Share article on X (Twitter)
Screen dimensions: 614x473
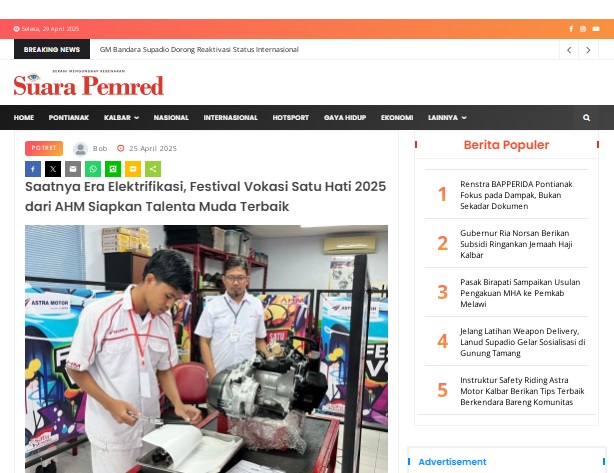pyautogui.click(x=53, y=169)
